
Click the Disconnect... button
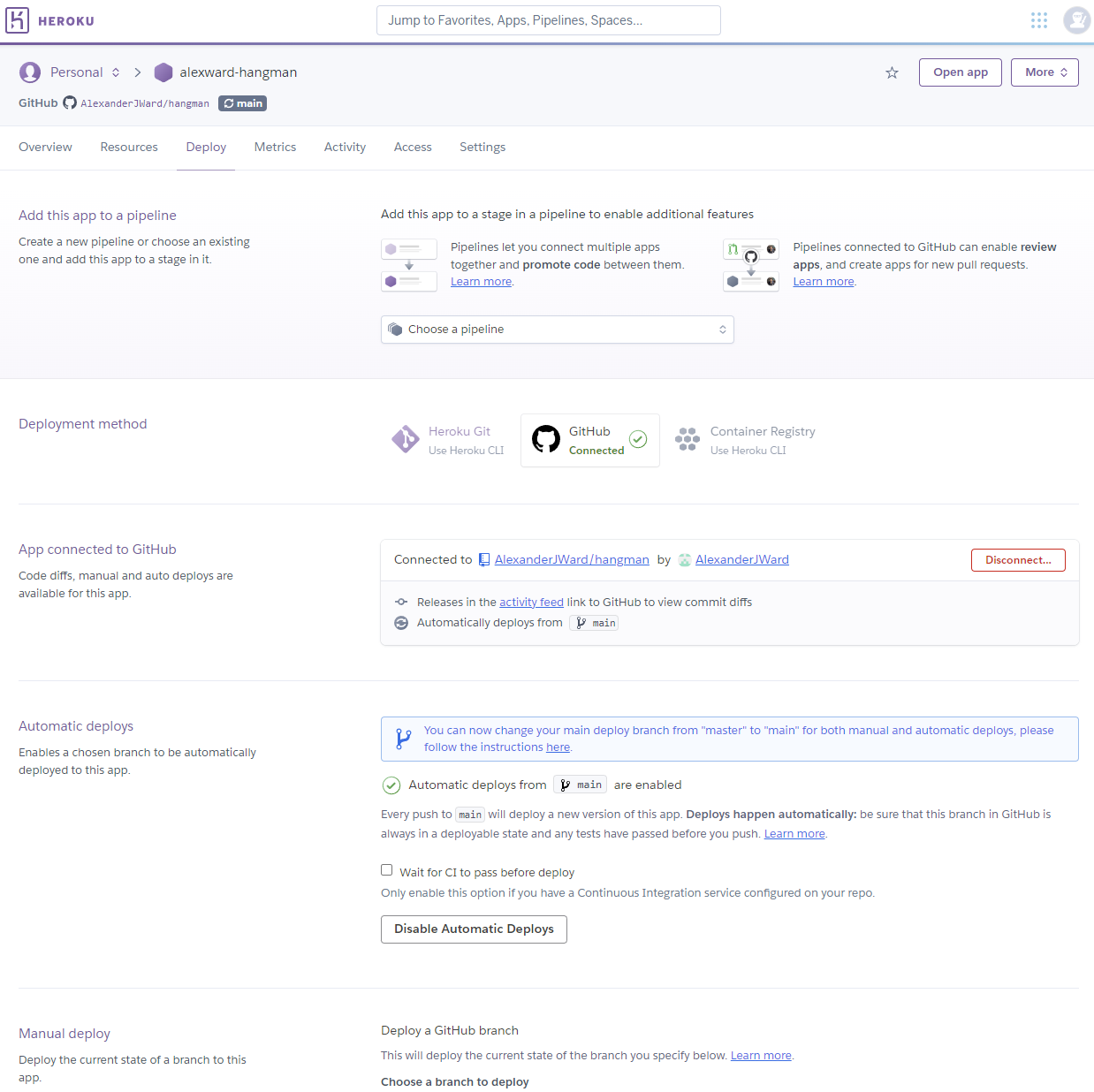tap(1018, 560)
